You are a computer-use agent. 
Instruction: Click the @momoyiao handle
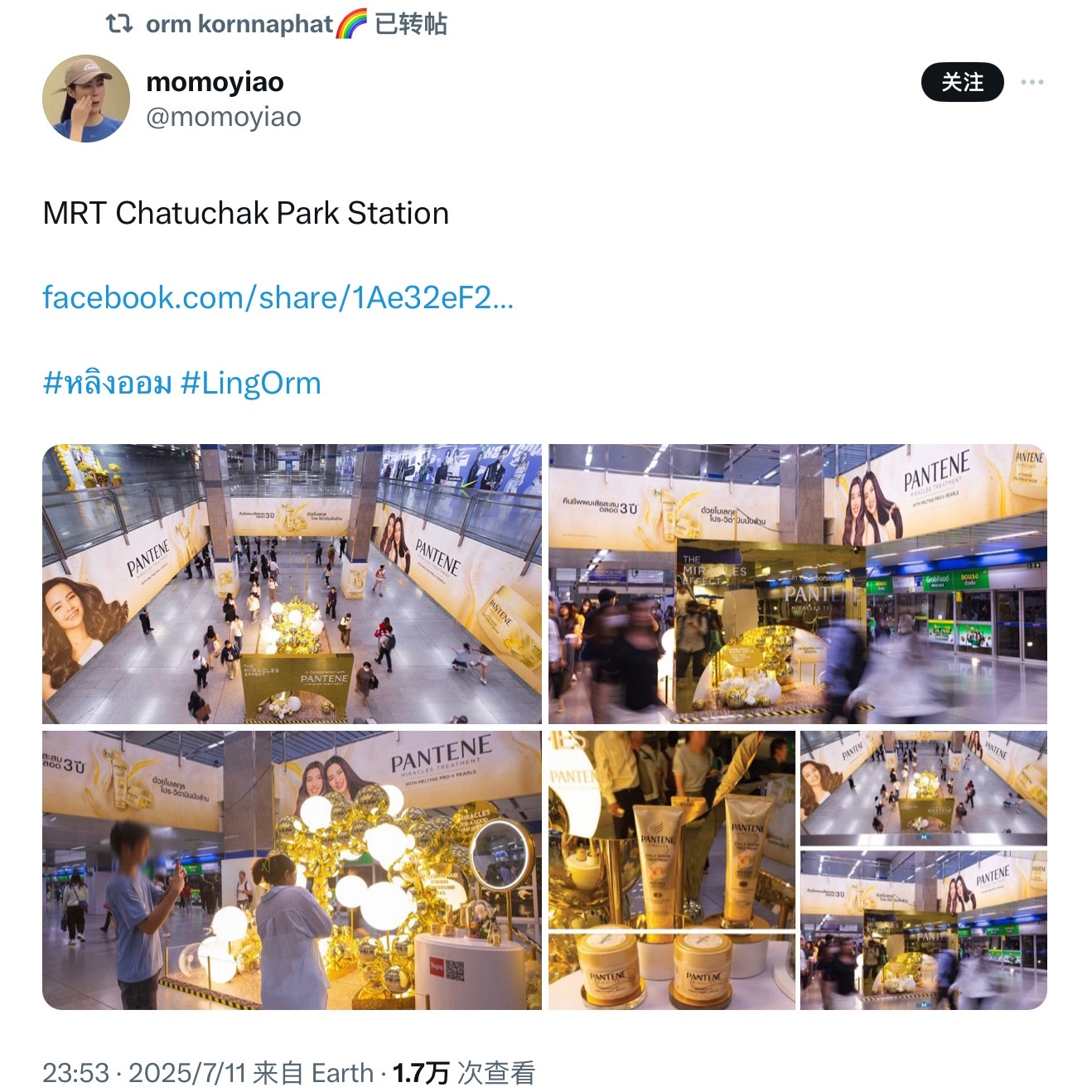(x=224, y=117)
